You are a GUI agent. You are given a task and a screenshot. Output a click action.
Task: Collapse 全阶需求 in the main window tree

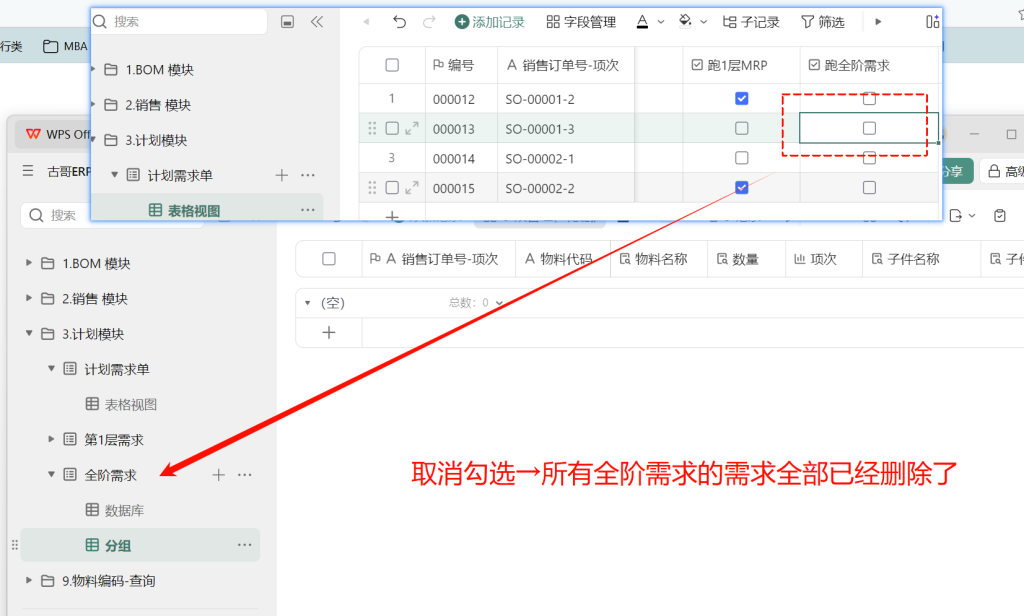[x=51, y=474]
